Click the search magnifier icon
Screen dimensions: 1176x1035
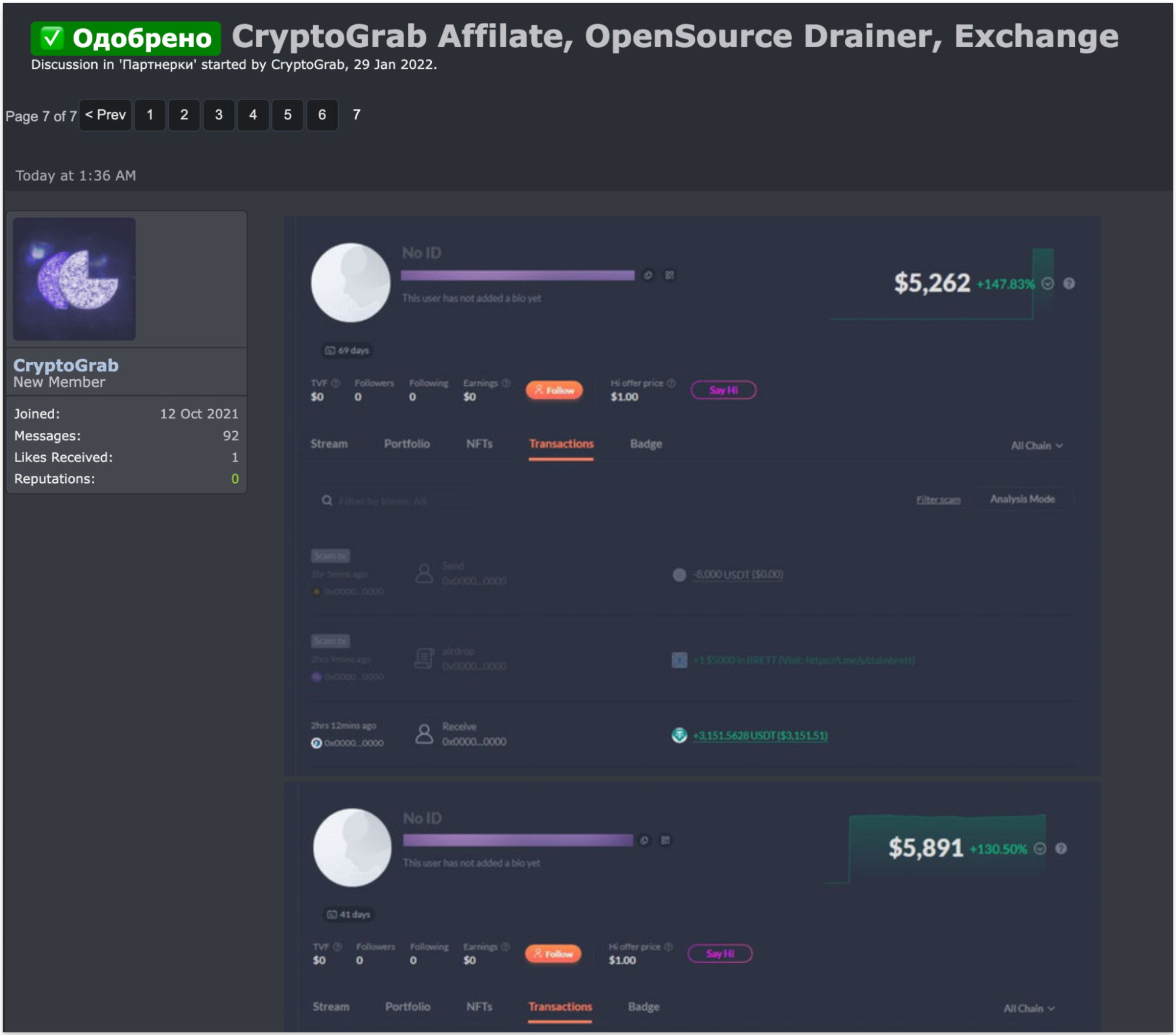pyautogui.click(x=327, y=500)
